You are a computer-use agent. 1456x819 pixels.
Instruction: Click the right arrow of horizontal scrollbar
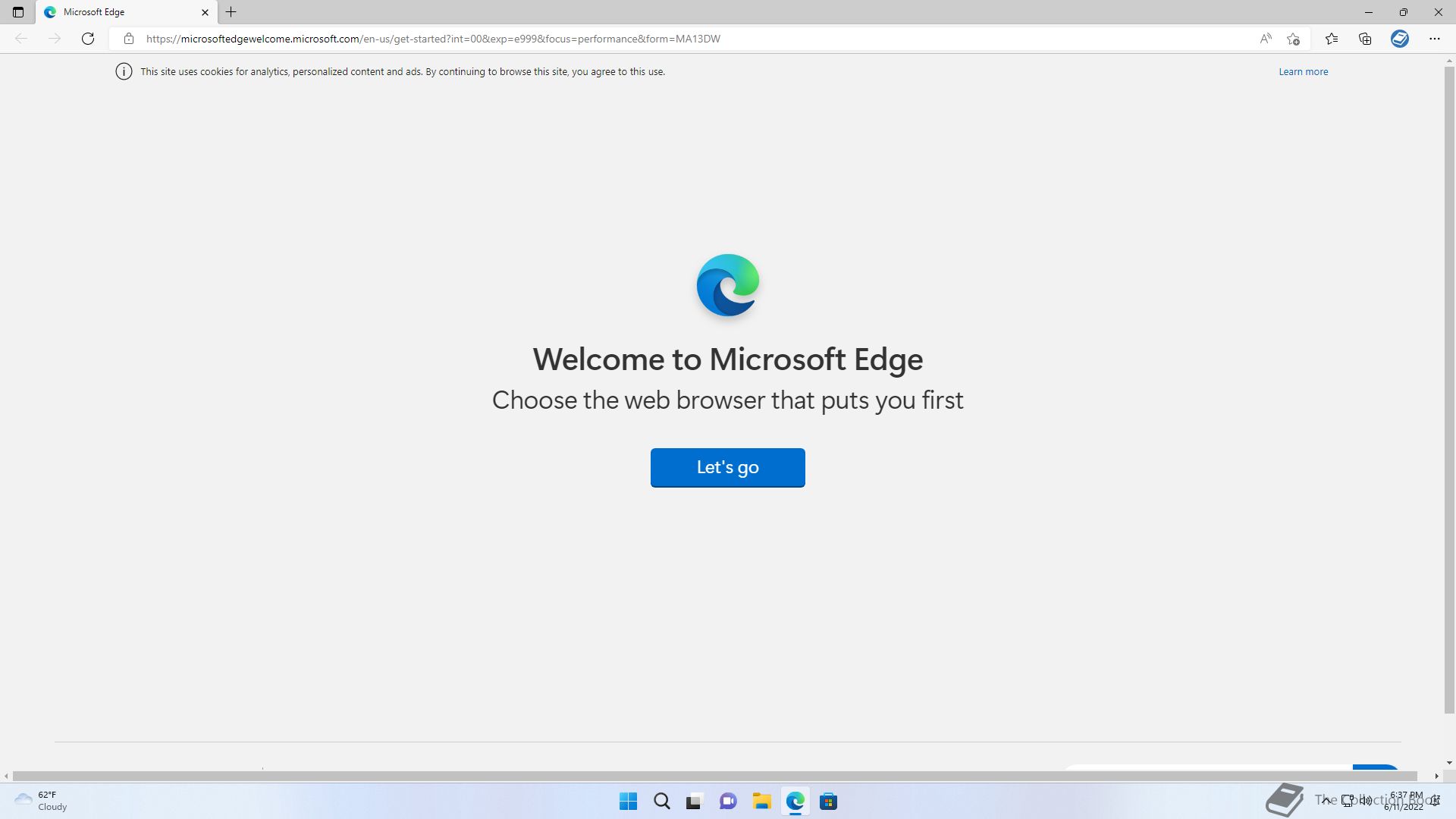1436,776
